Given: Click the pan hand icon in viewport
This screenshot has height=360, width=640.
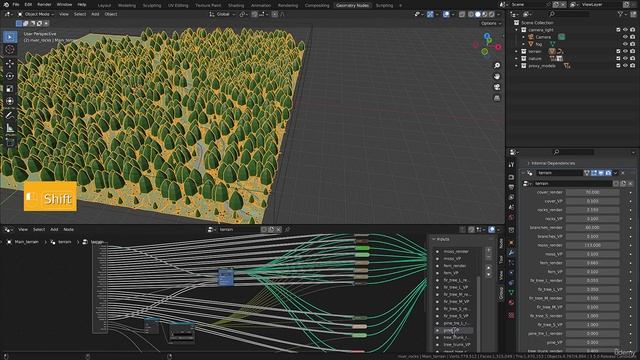Looking at the screenshot, I should (497, 76).
